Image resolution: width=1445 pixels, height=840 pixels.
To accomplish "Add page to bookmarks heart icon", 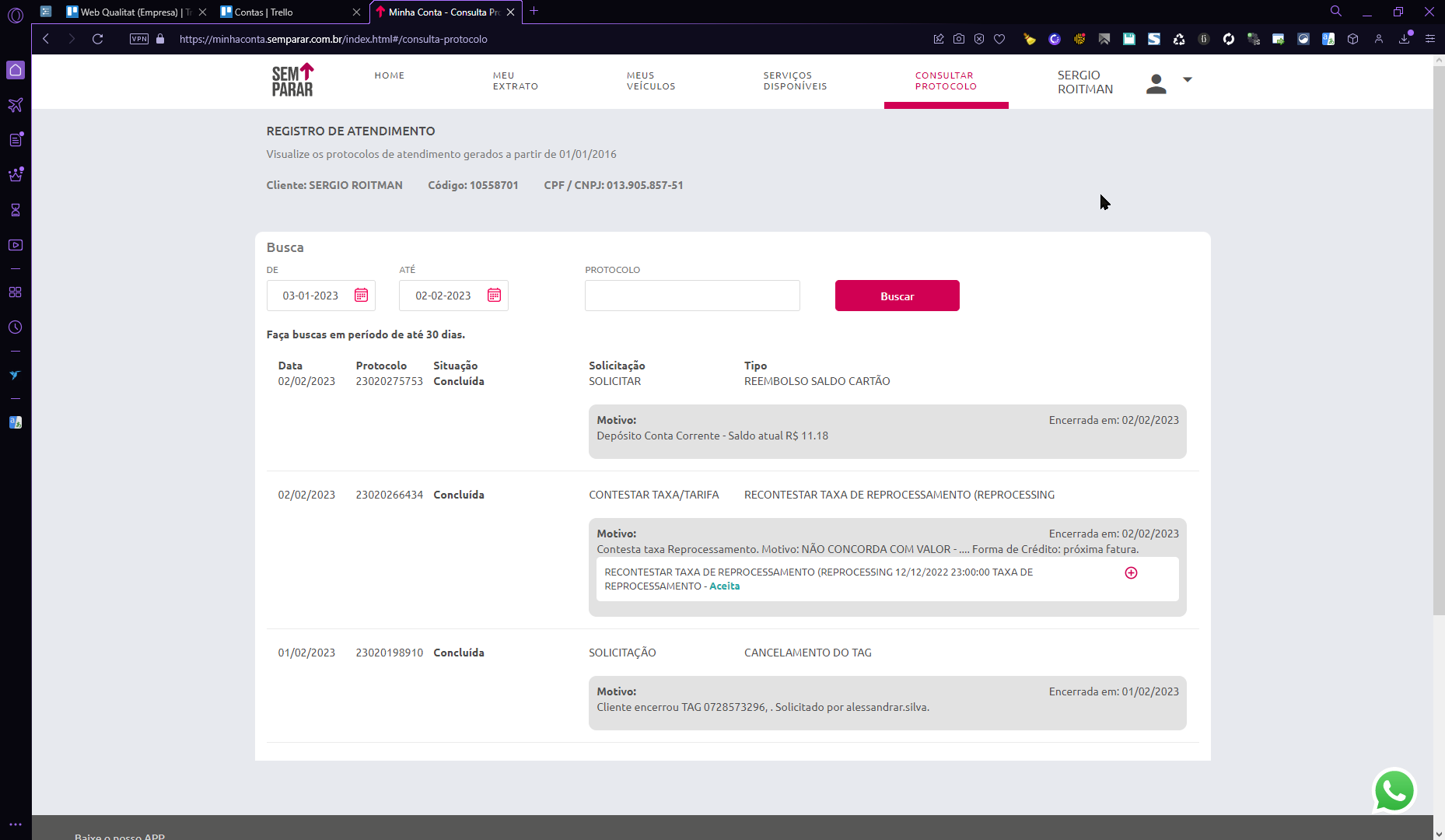I will point(999,39).
